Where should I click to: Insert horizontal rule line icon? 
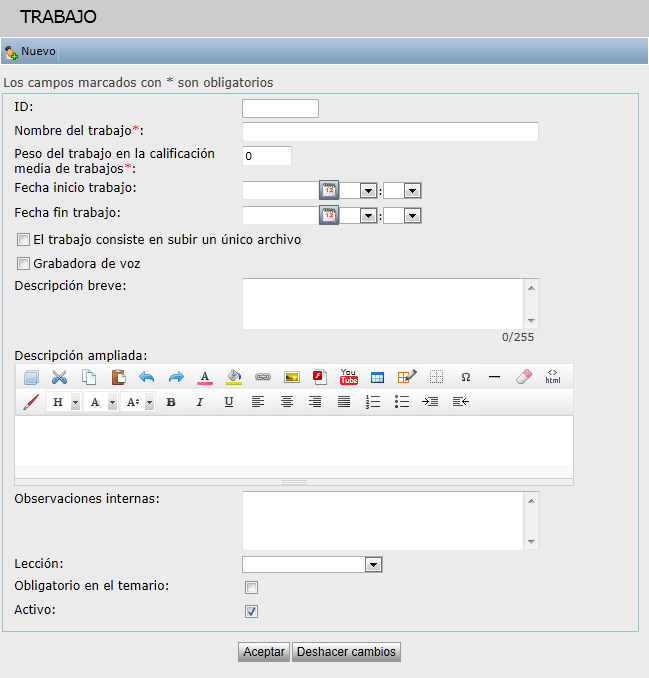point(494,377)
